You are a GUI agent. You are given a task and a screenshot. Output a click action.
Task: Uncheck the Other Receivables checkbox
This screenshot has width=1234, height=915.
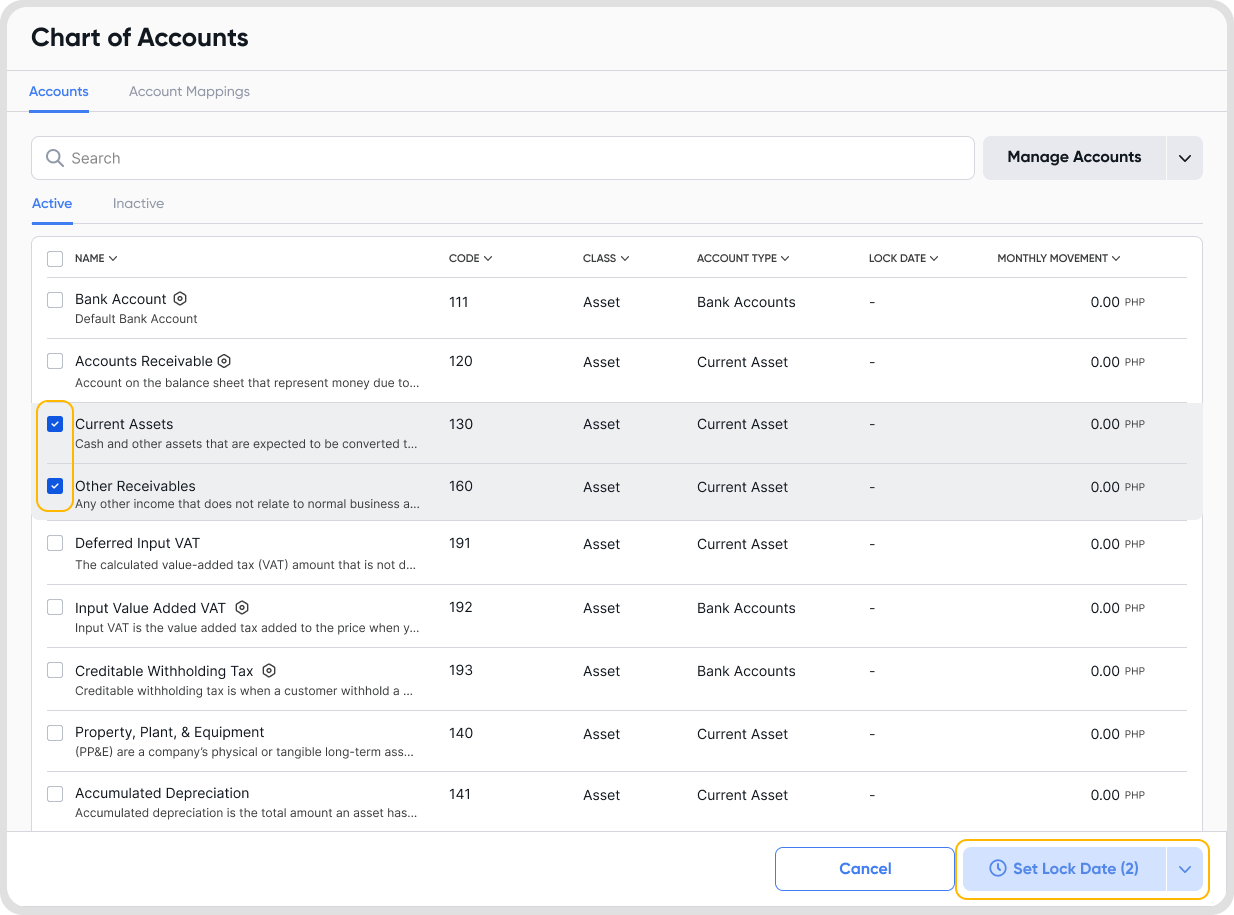[x=55, y=486]
